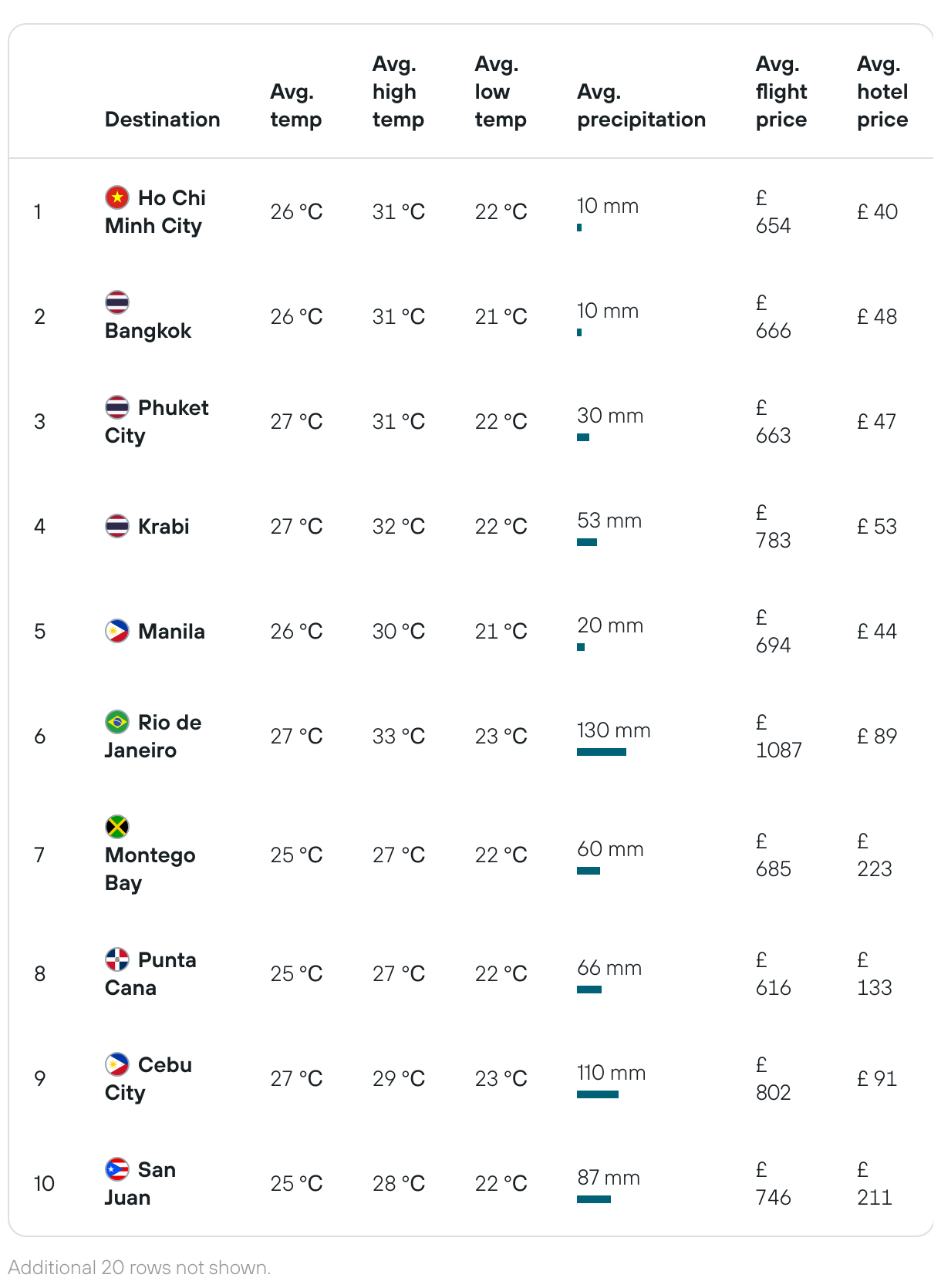
Task: Click the Vietnam flag beside Ho Chi Minh City
Action: click(117, 197)
